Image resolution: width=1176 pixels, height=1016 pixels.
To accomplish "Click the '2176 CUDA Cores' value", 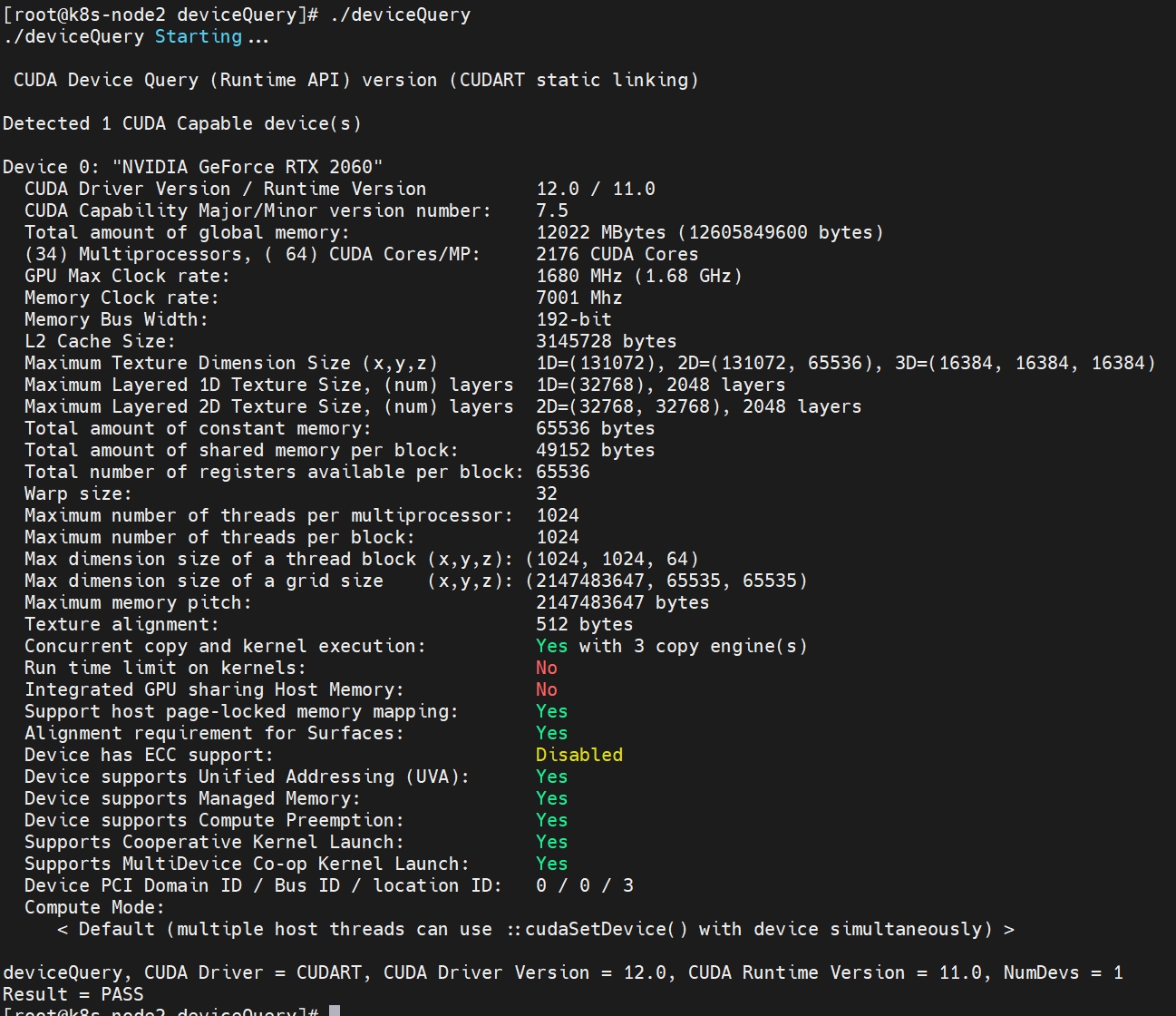I will click(x=617, y=254).
